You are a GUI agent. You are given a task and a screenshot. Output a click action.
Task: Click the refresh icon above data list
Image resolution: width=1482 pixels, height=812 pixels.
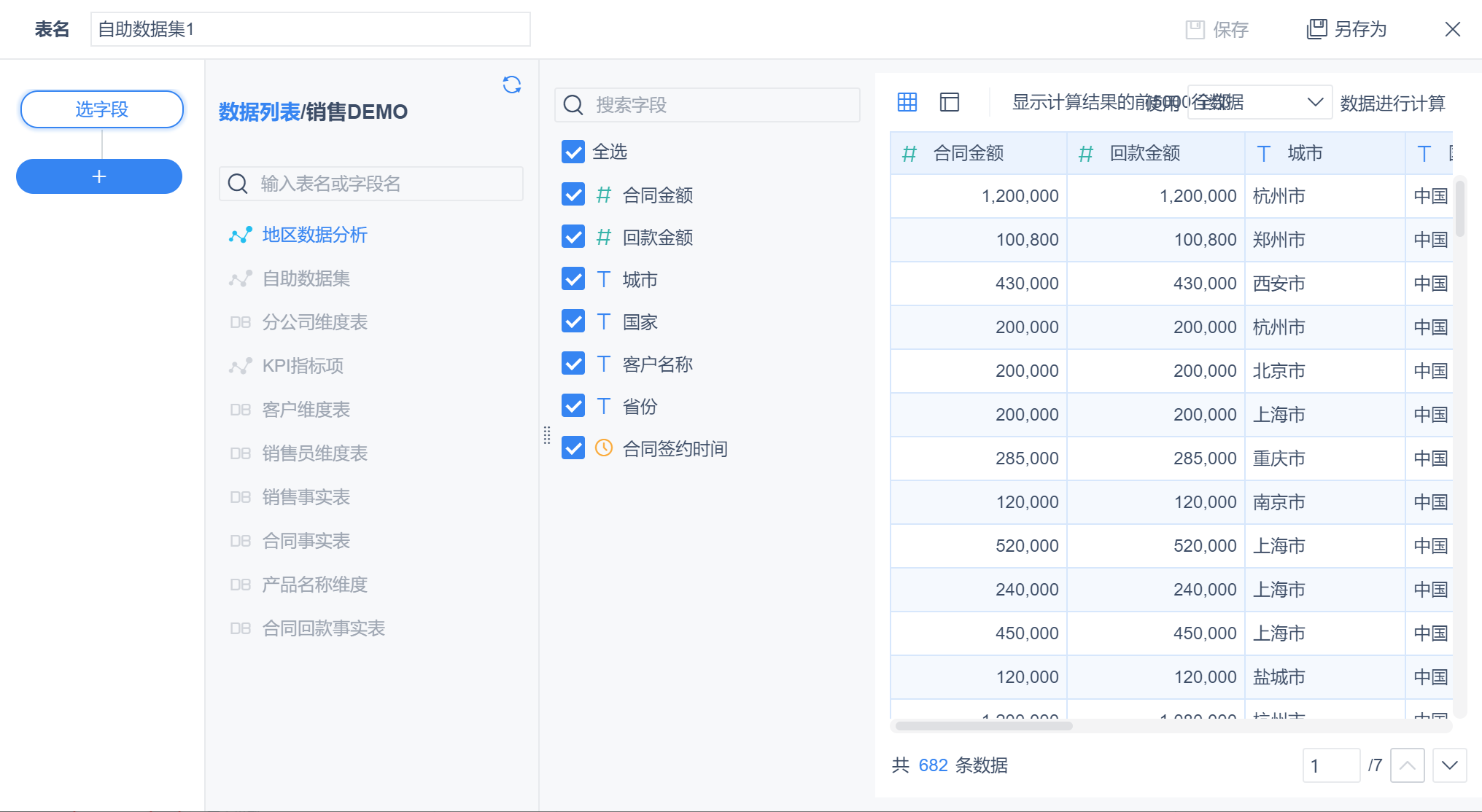pyautogui.click(x=512, y=85)
